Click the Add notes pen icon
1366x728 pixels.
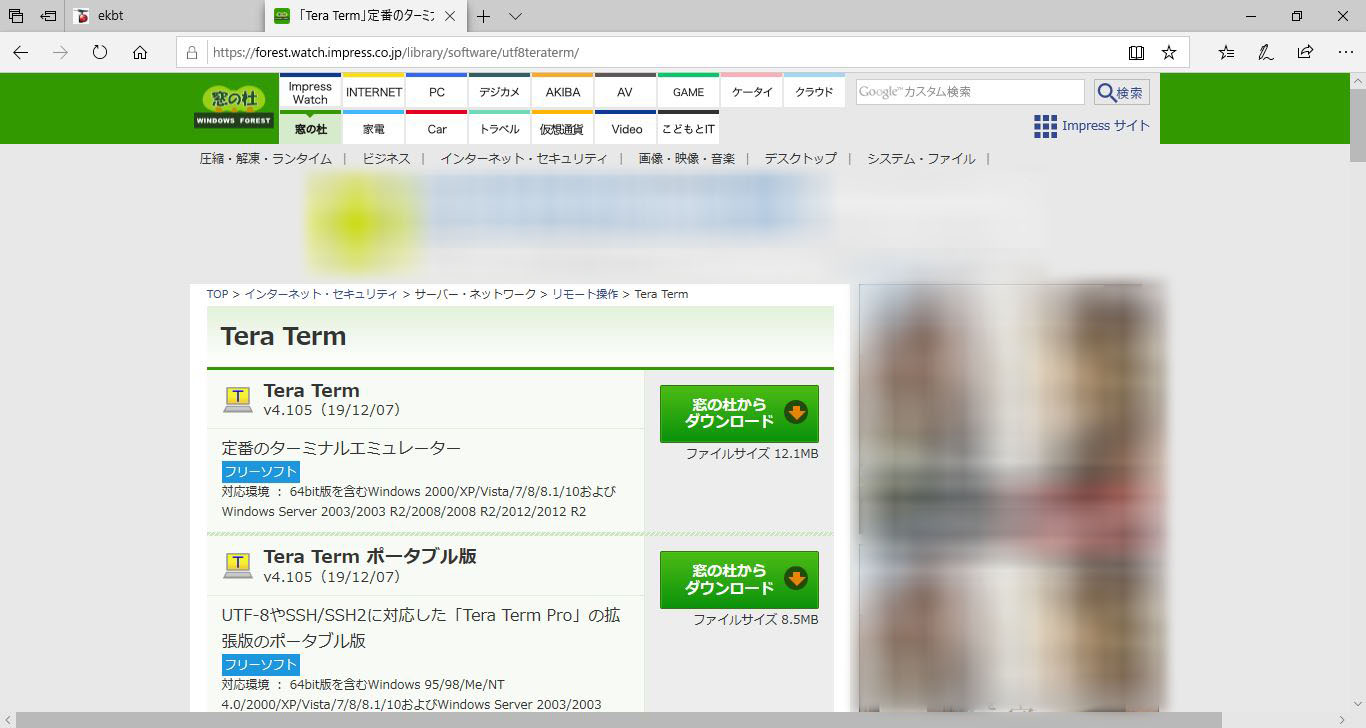coord(1265,52)
